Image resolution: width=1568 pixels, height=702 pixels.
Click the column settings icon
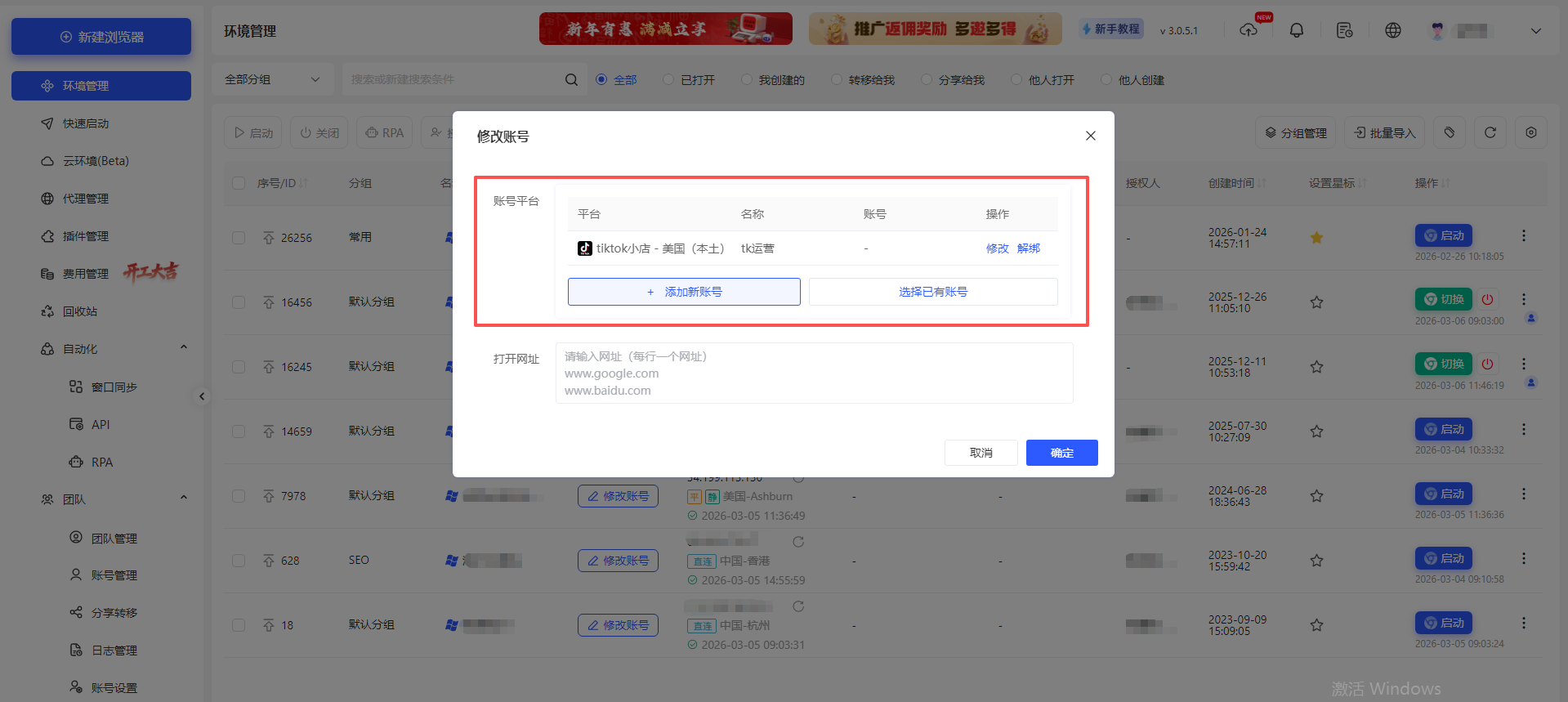point(1531,132)
